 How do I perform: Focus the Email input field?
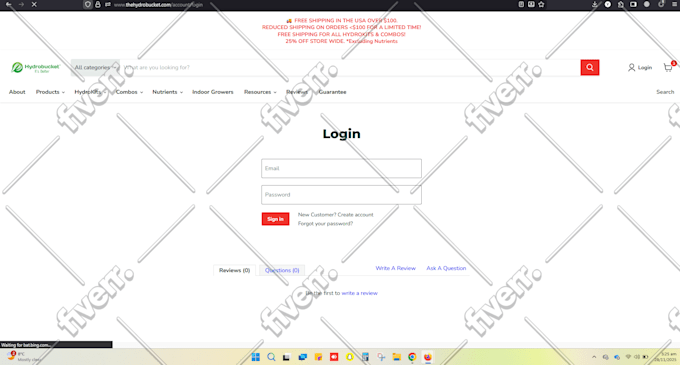click(x=341, y=168)
